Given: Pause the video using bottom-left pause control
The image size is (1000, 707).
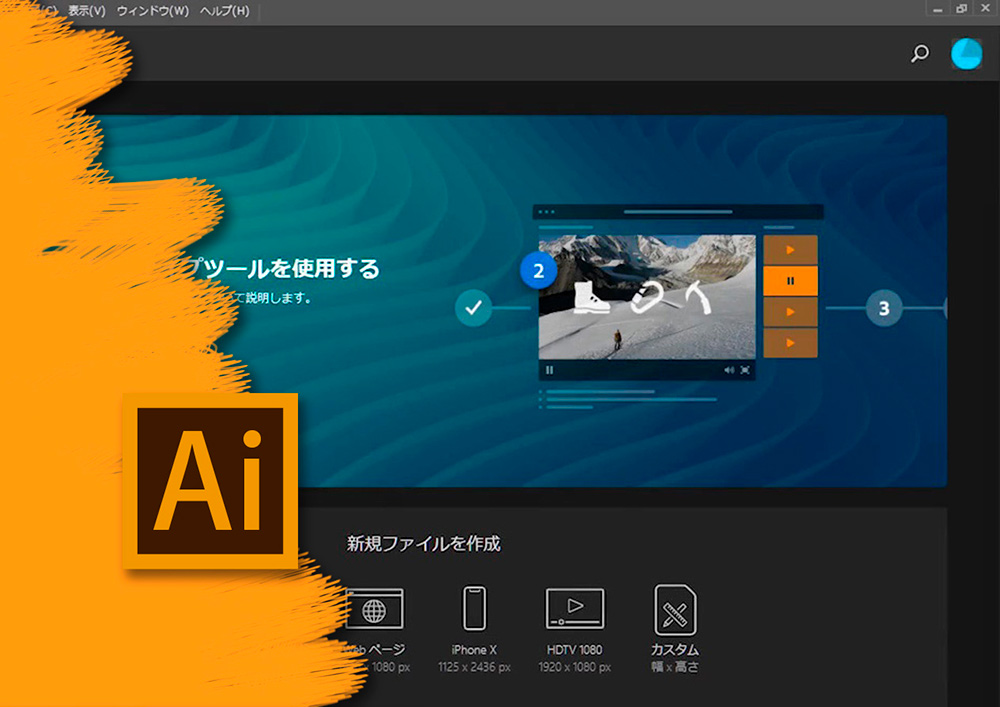Looking at the screenshot, I should tap(549, 370).
